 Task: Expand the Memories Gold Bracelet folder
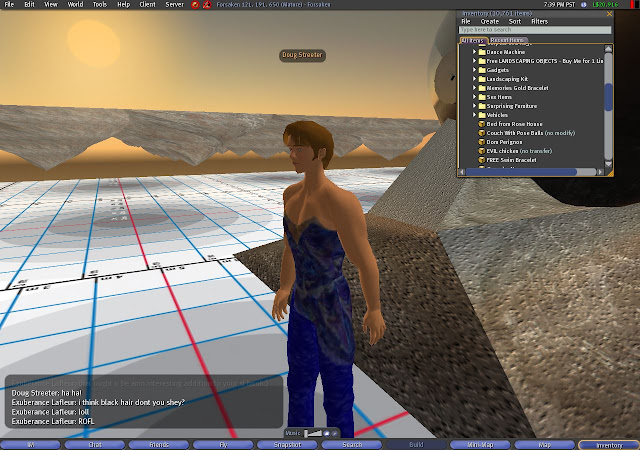[474, 88]
